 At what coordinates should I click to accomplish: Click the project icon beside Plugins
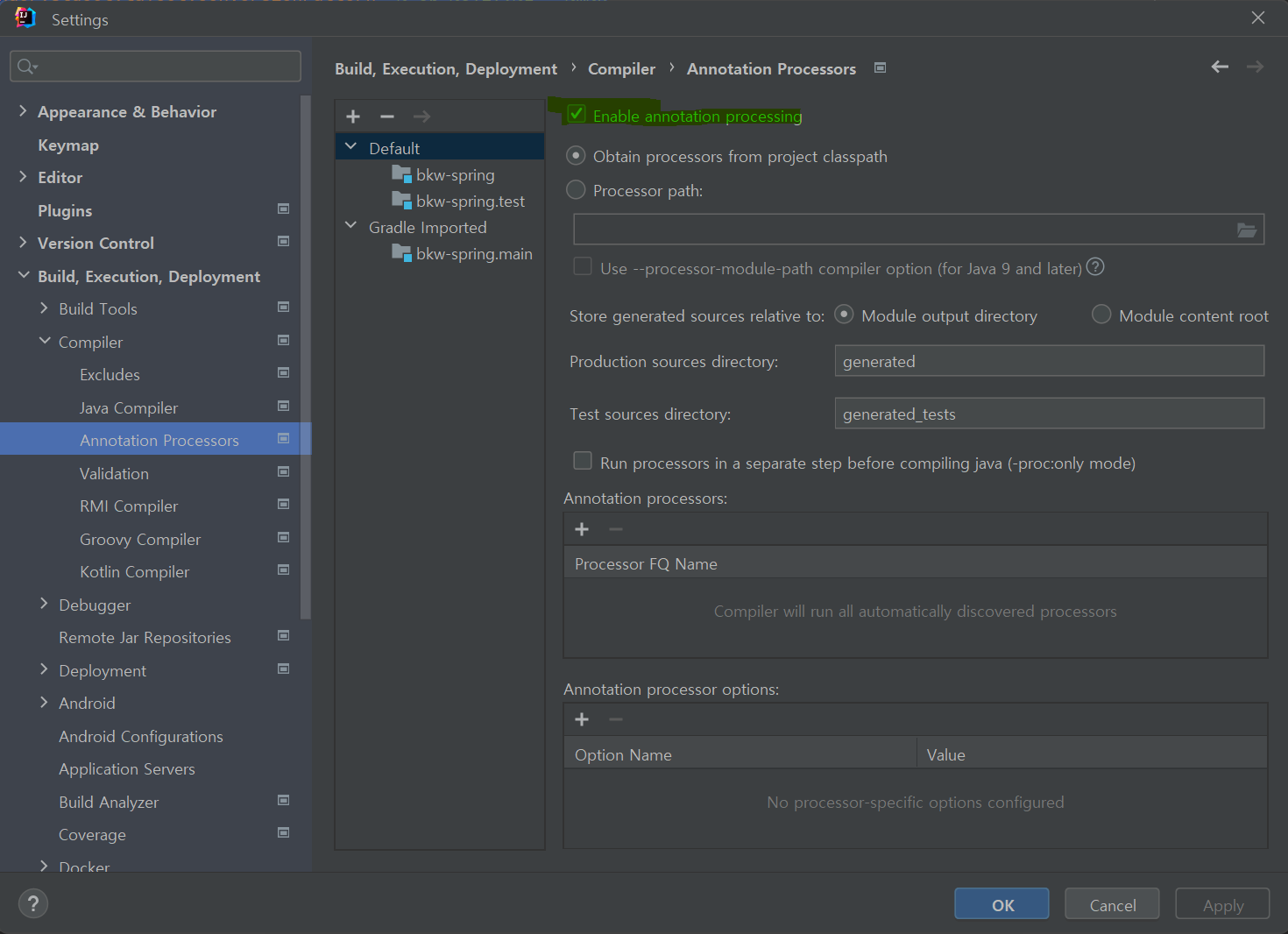tap(283, 209)
